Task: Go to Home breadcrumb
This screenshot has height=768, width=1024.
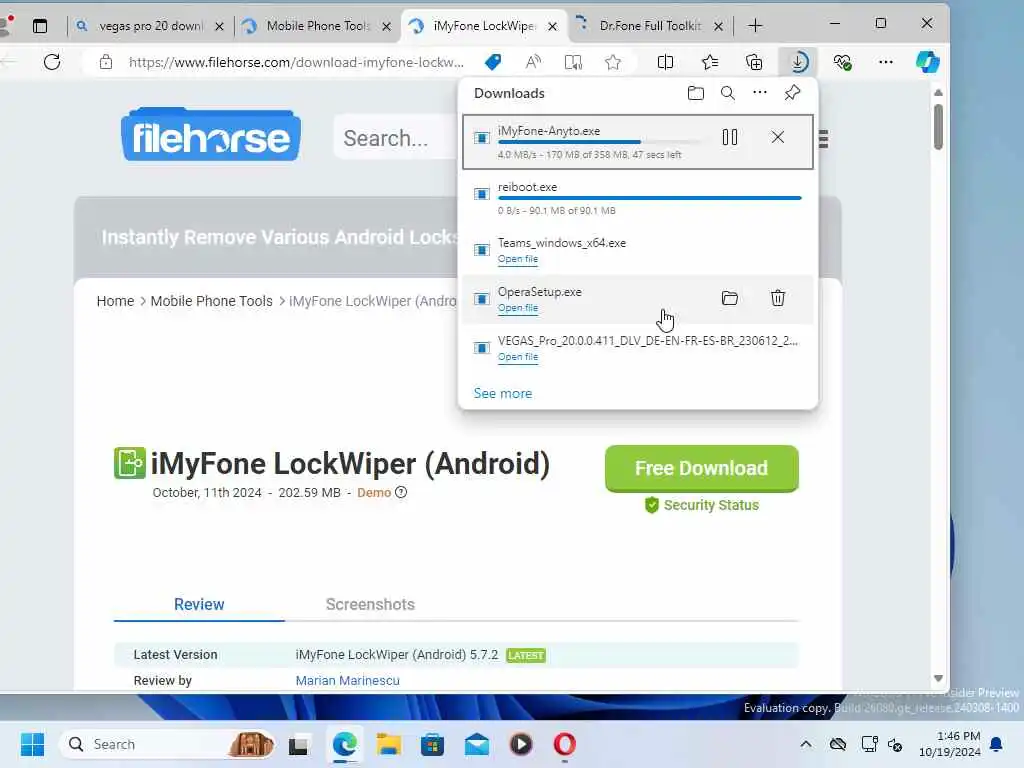Action: coord(115,301)
